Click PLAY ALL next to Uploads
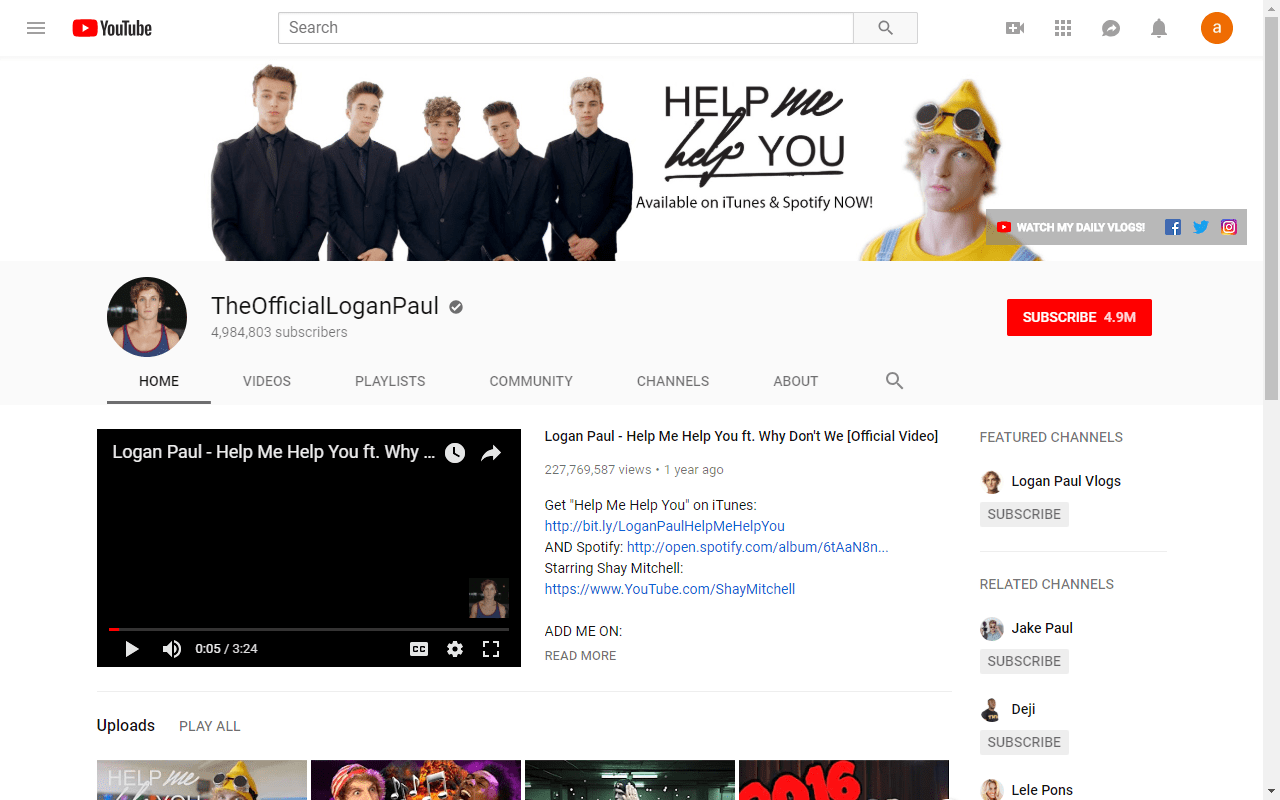The height and width of the screenshot is (800, 1280). coord(210,726)
